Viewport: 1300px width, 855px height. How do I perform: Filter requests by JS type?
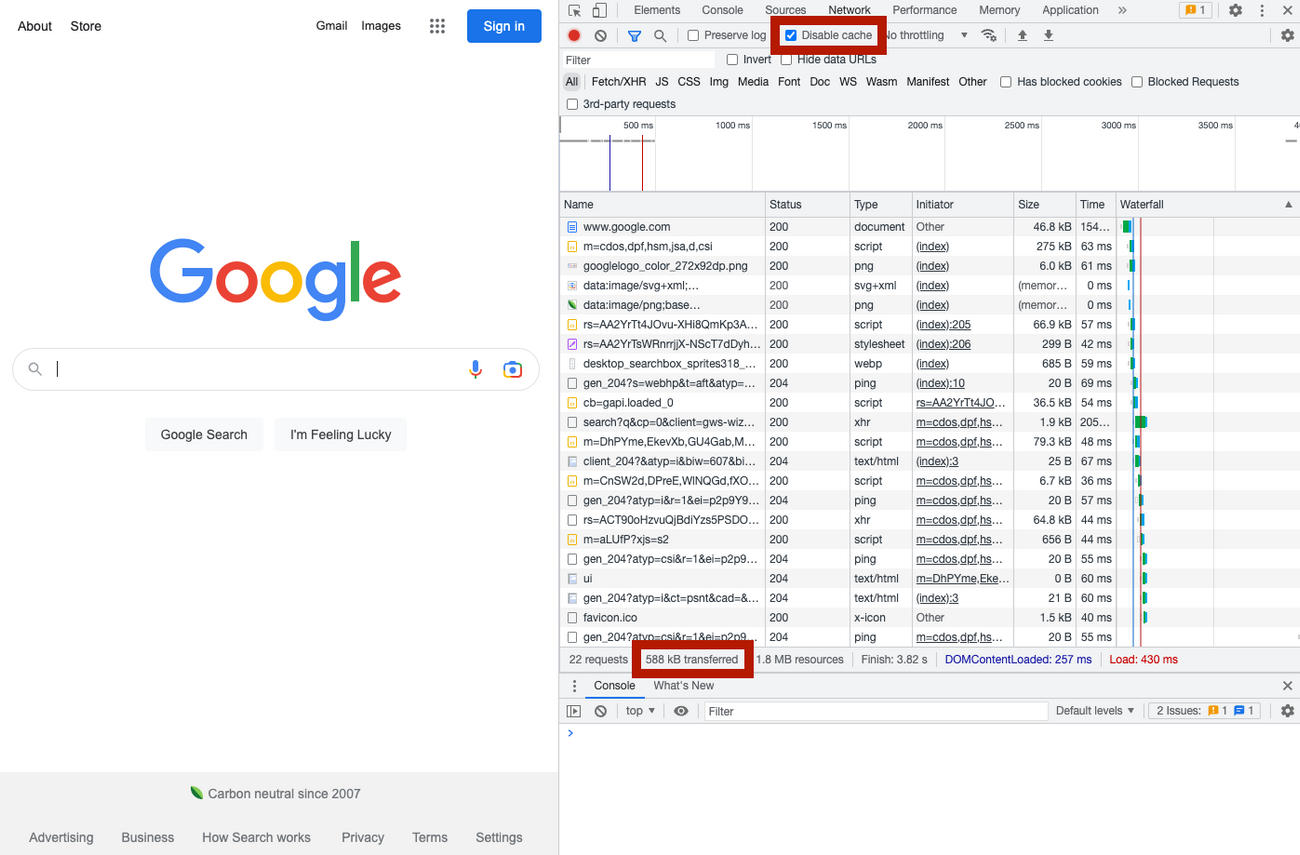tap(662, 82)
